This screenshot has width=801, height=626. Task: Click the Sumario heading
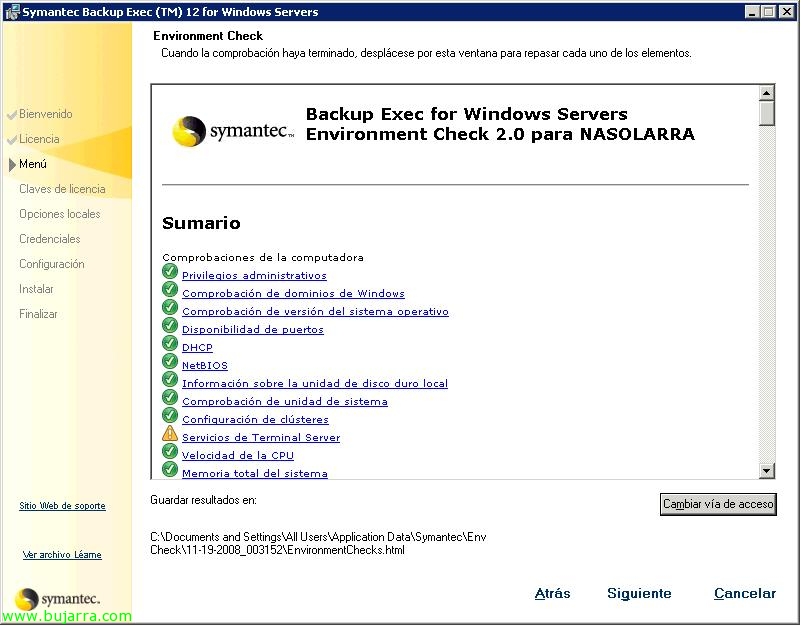201,223
